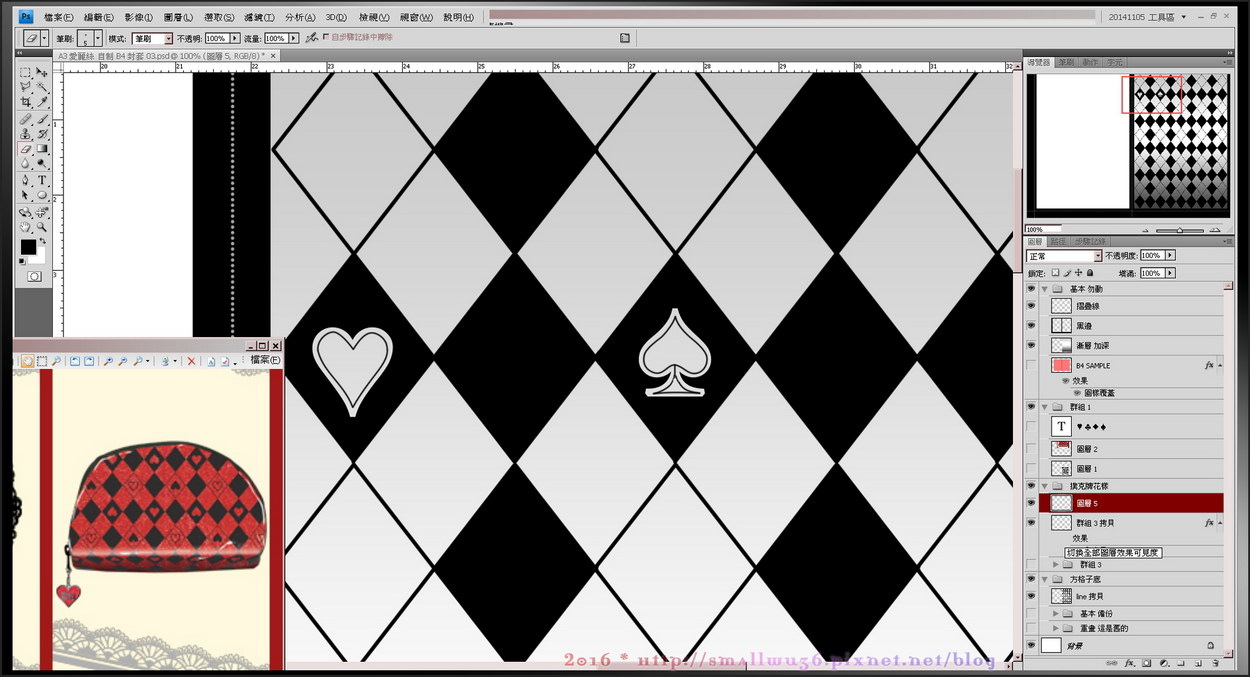Open the 影像 menu
1250x677 pixels.
[x=139, y=17]
